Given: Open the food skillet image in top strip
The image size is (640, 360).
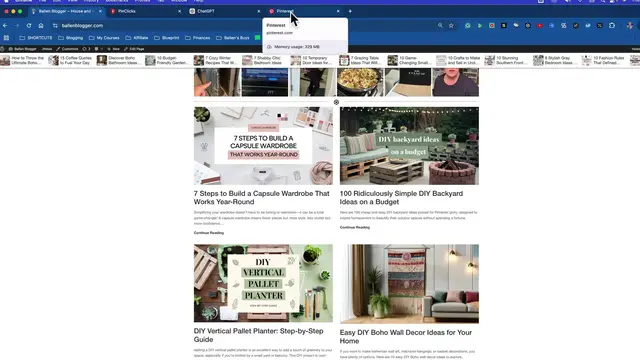Looking at the screenshot, I should click(x=360, y=82).
